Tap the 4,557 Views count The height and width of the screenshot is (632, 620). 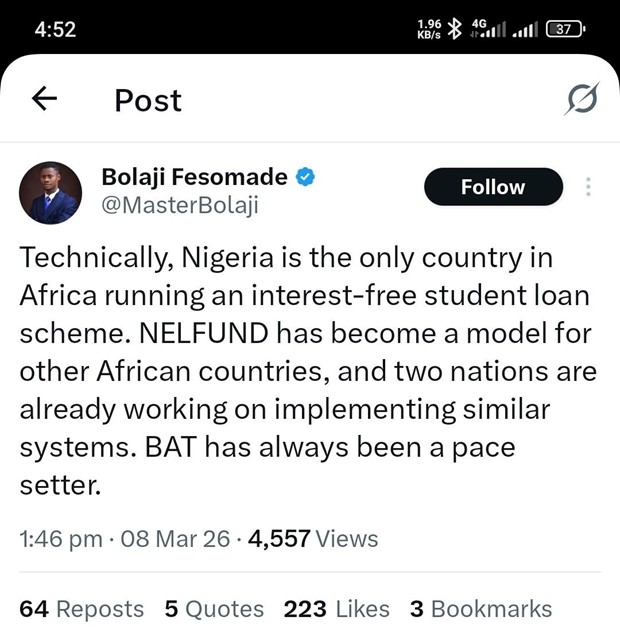(x=313, y=539)
